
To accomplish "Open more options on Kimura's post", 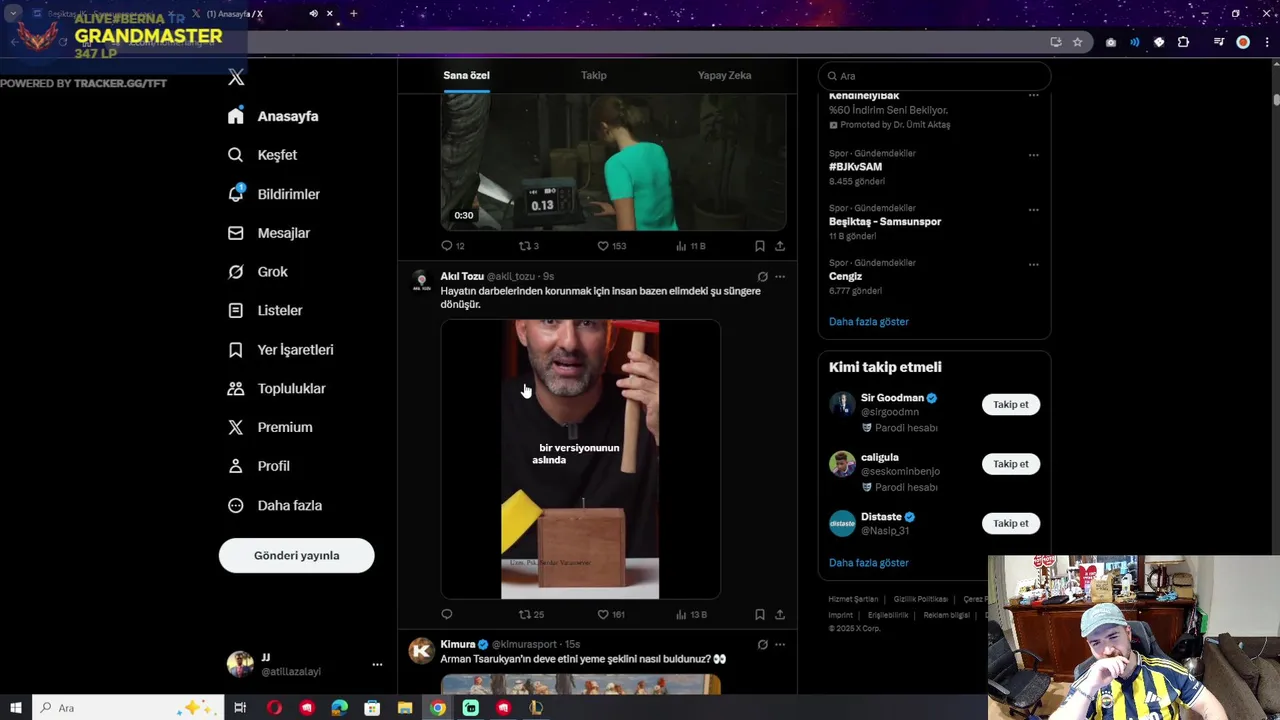I will (x=780, y=645).
